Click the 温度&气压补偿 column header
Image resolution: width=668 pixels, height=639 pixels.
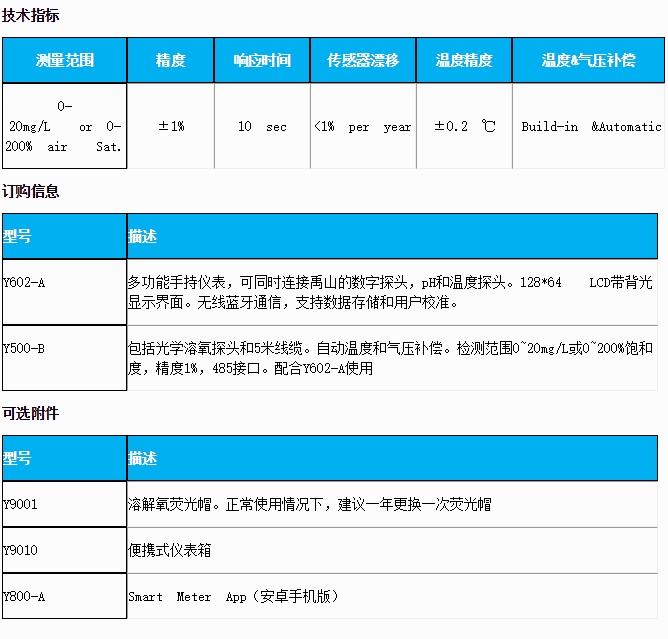click(x=588, y=61)
